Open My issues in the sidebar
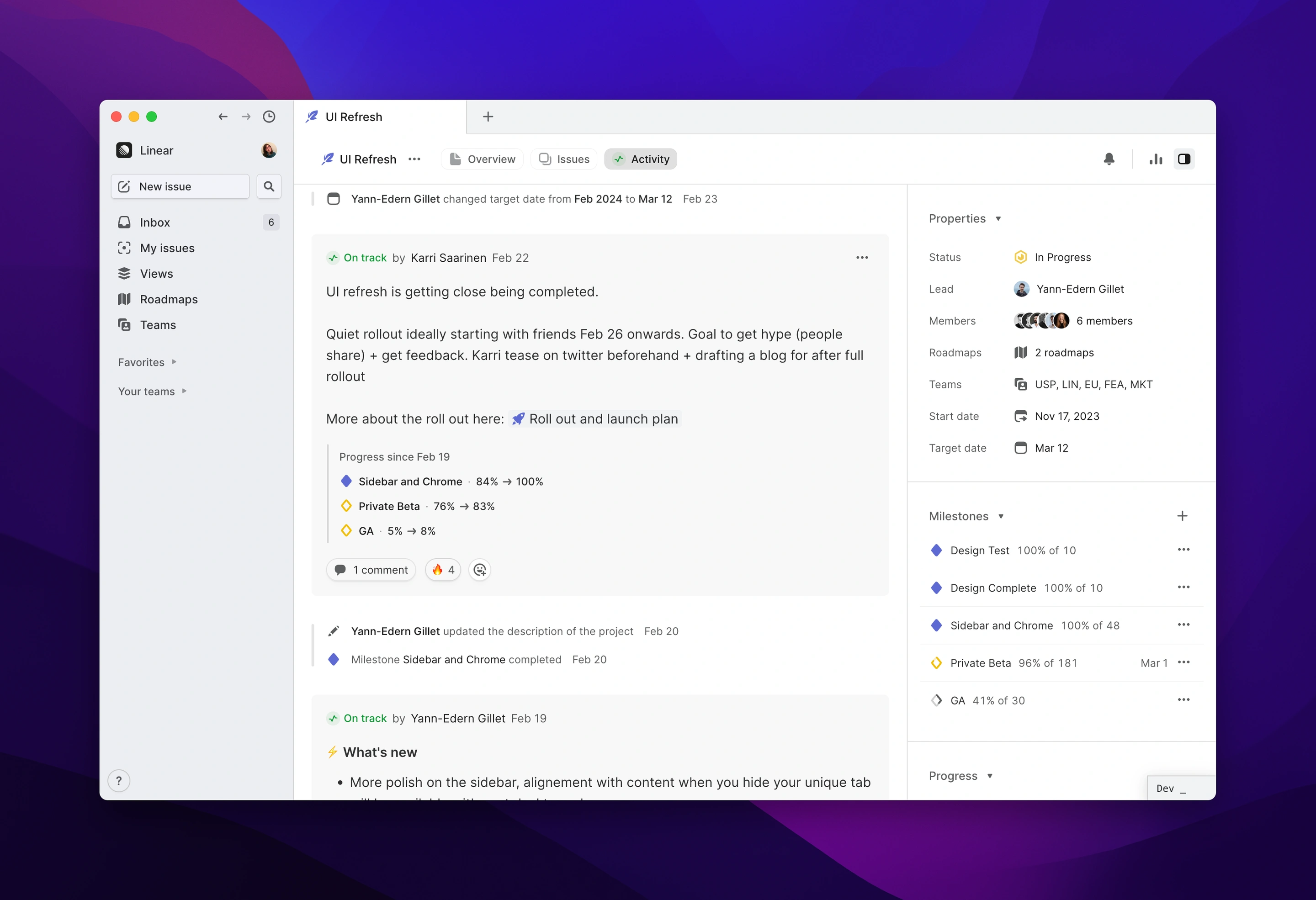 (x=197, y=248)
